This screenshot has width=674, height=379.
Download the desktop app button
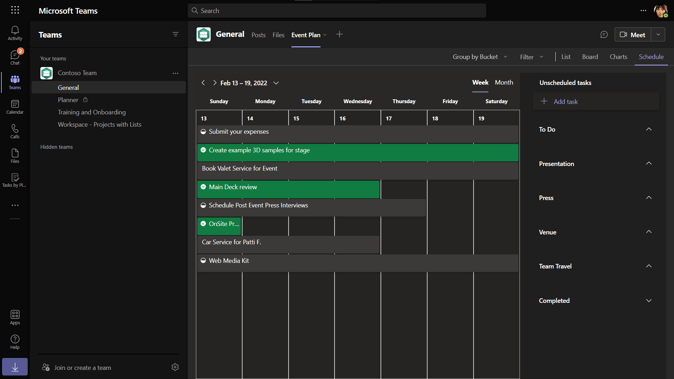(x=15, y=367)
